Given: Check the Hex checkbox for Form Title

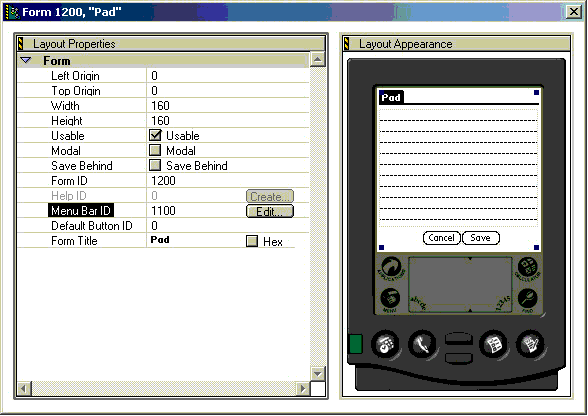Looking at the screenshot, I should [252, 241].
